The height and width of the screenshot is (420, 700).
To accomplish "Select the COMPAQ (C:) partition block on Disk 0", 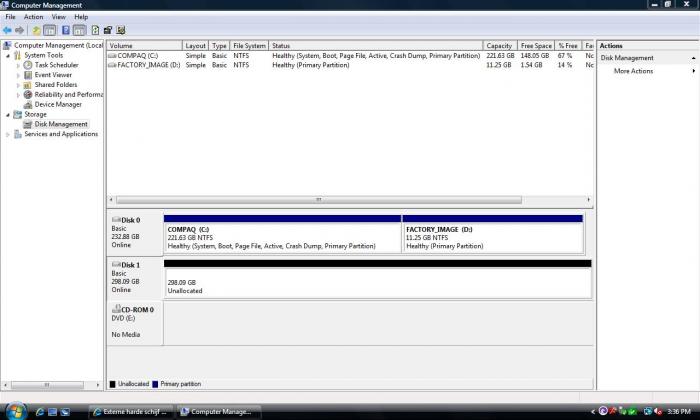I will coord(282,233).
